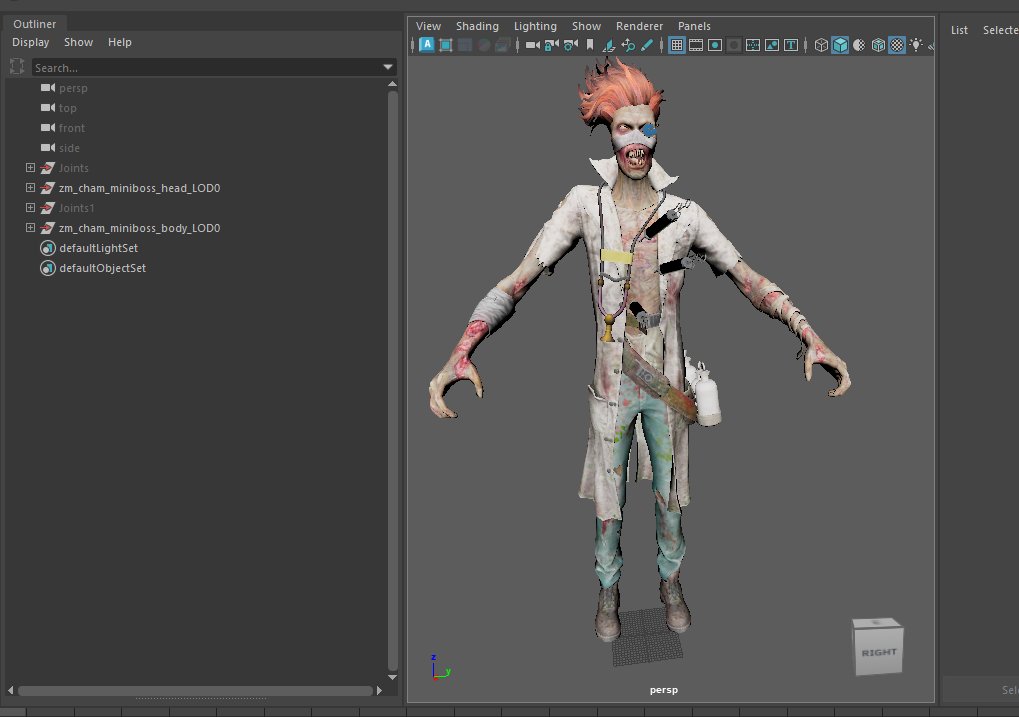Toggle the 2D Pan/Zoom icon
This screenshot has height=717, width=1019.
point(628,45)
